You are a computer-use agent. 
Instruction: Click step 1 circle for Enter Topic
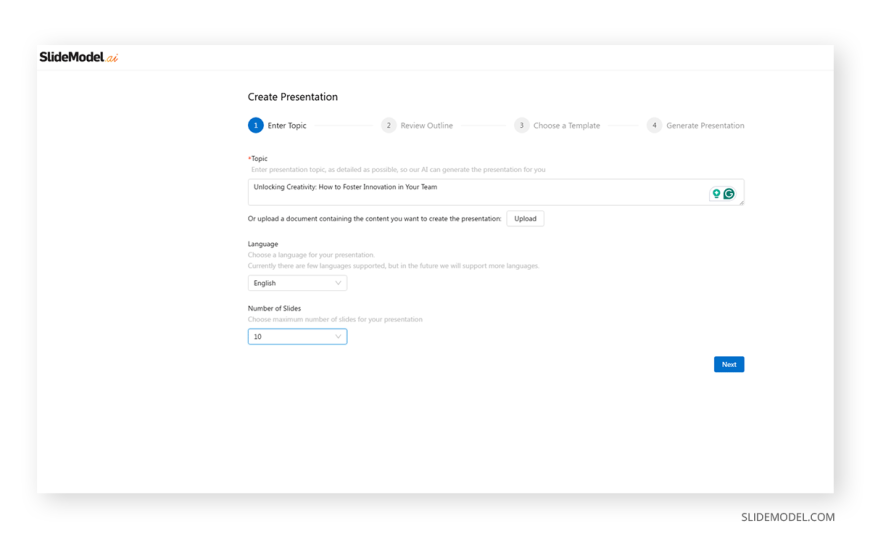coord(256,125)
